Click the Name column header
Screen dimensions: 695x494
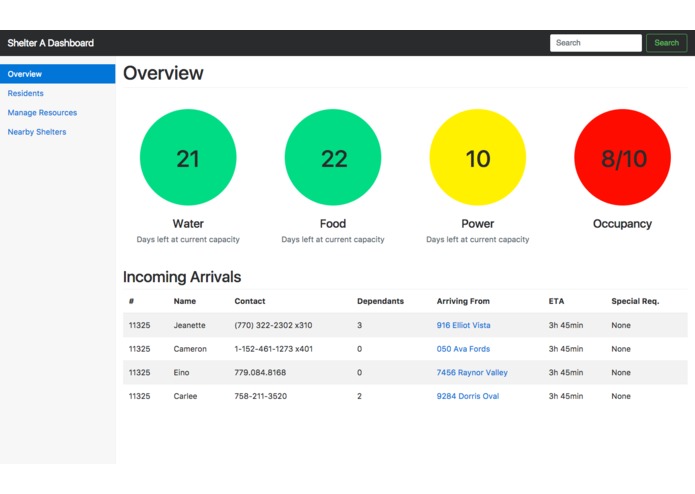pos(185,301)
